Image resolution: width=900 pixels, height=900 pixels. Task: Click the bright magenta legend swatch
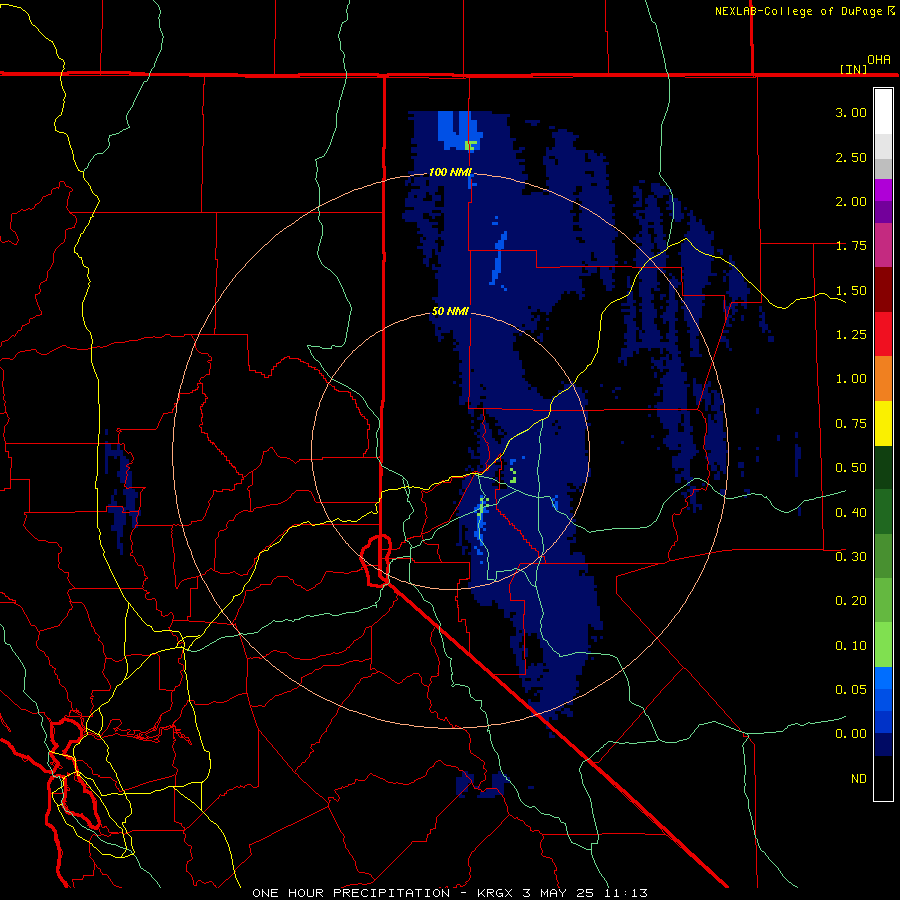[x=883, y=190]
